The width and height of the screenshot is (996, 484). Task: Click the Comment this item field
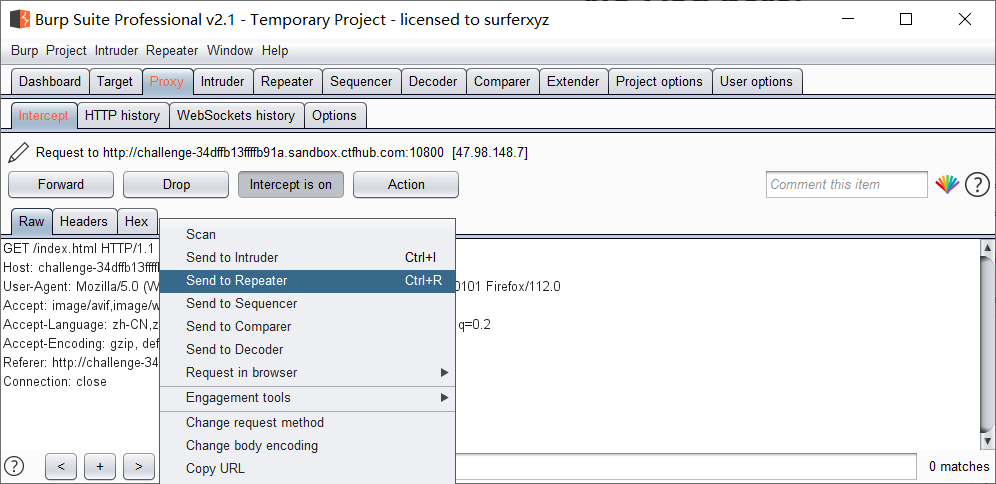pyautogui.click(x=847, y=185)
